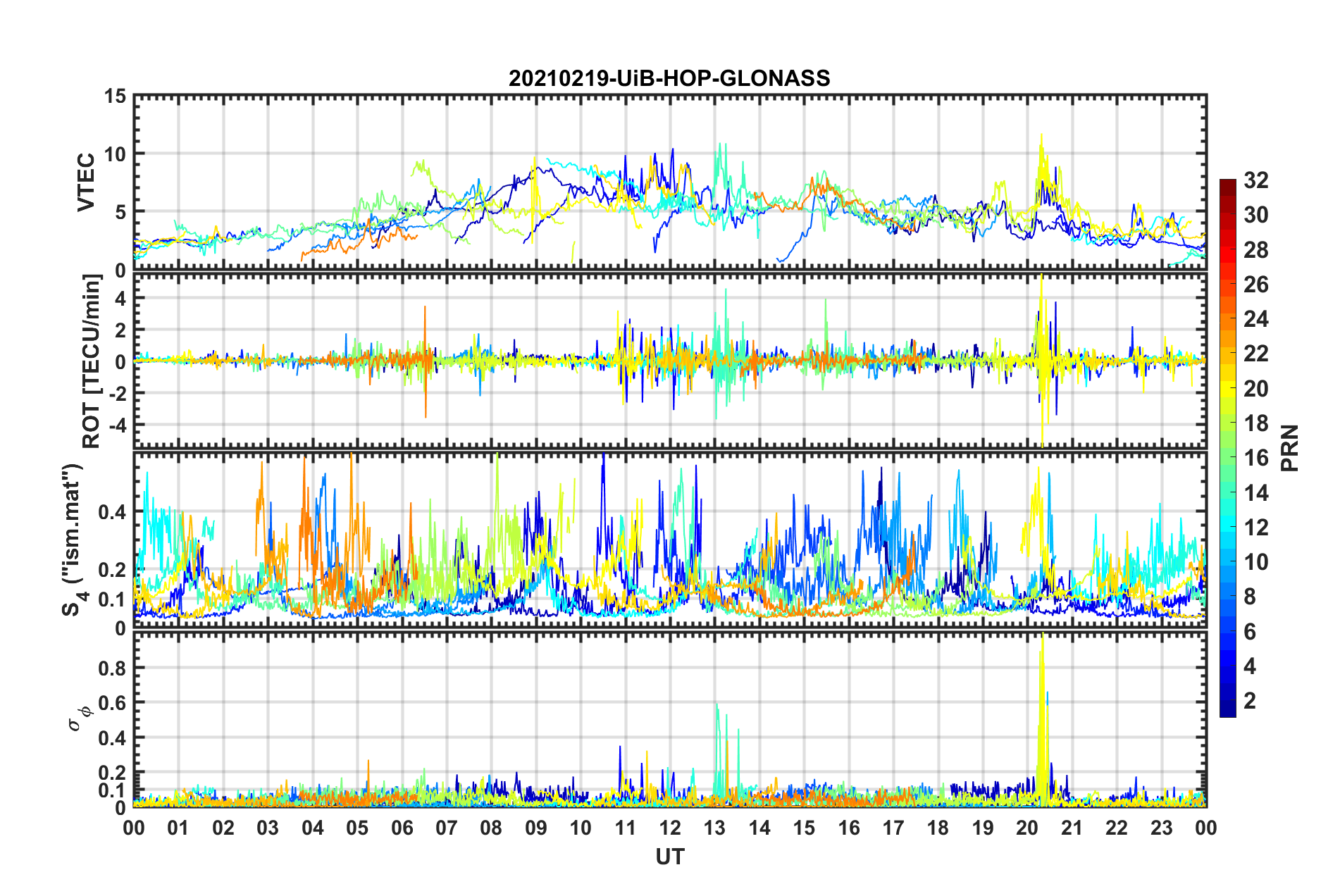
Task: Click the colorbar tick label 8
Action: tap(1250, 597)
